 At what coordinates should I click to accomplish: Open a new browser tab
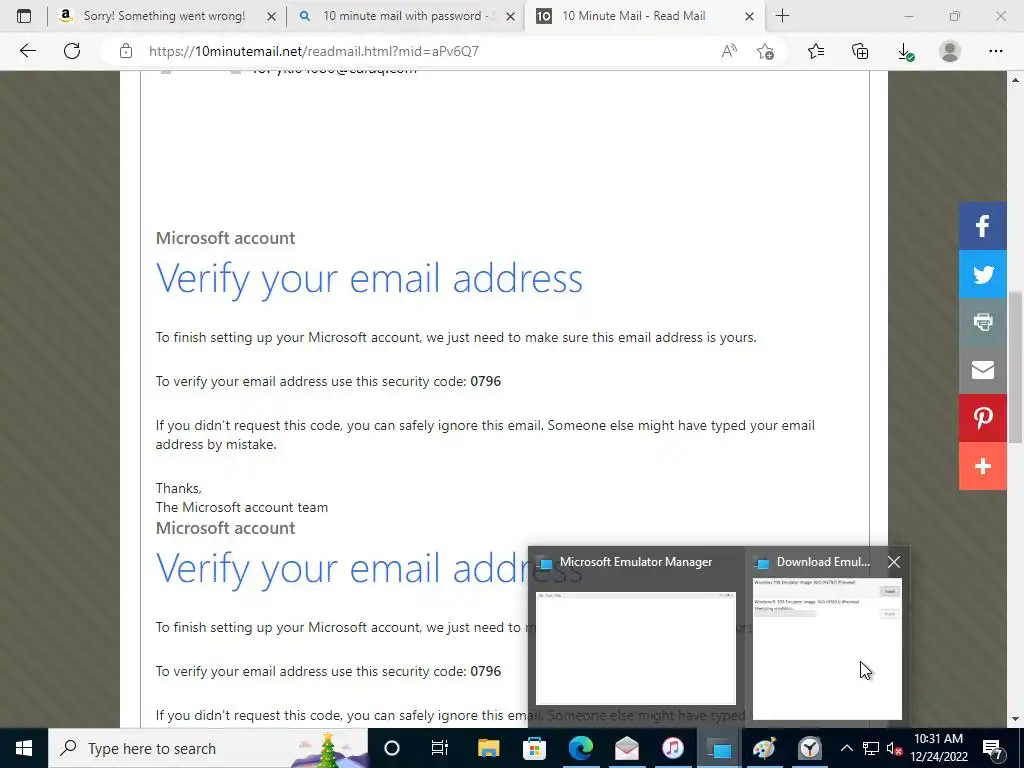(782, 16)
